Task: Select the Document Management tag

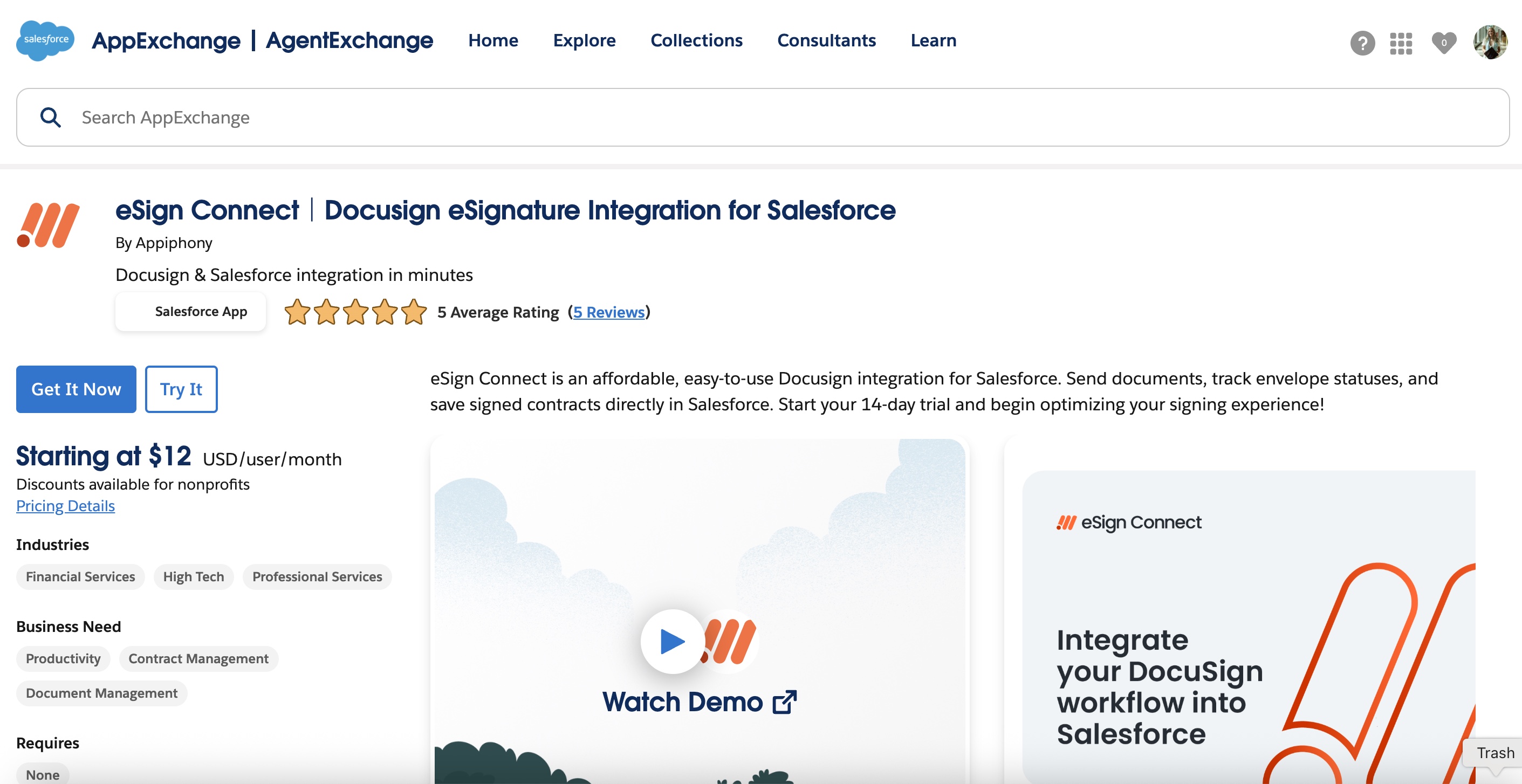Action: 101,693
